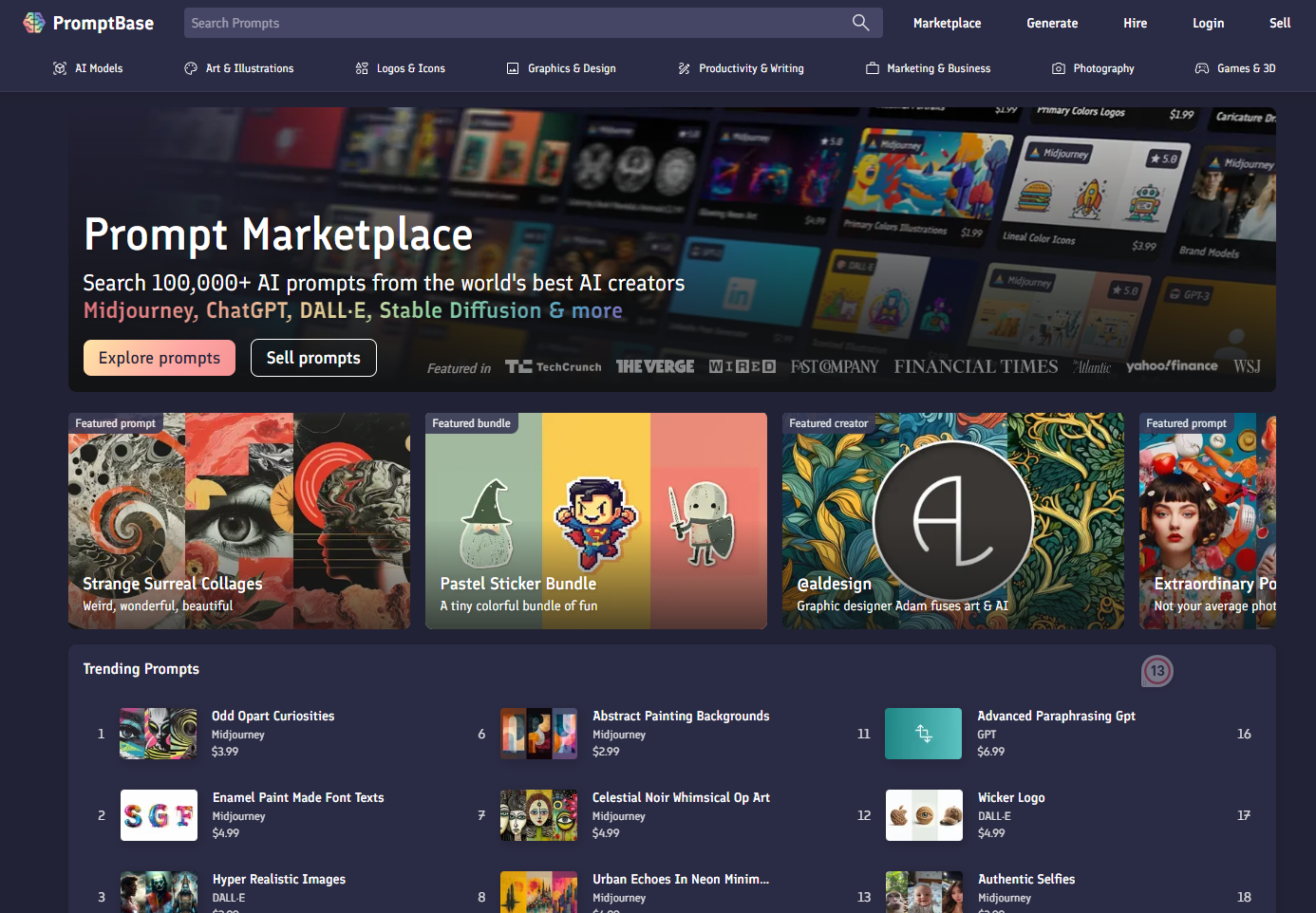Open the Pastel Sticker Bundle card
The image size is (1316, 913).
point(596,521)
